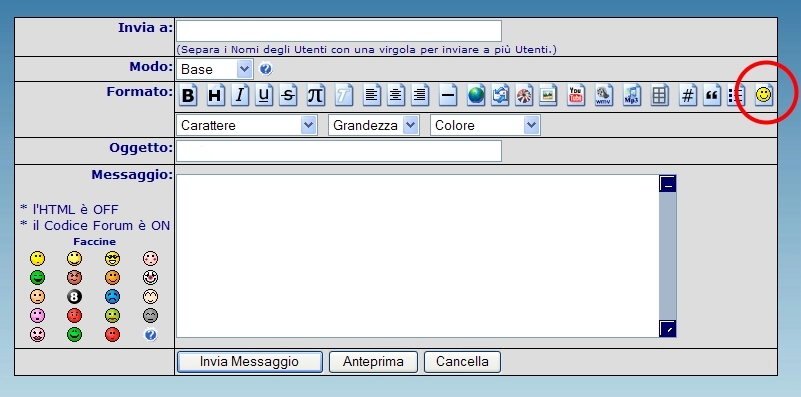Center align the text

395,95
